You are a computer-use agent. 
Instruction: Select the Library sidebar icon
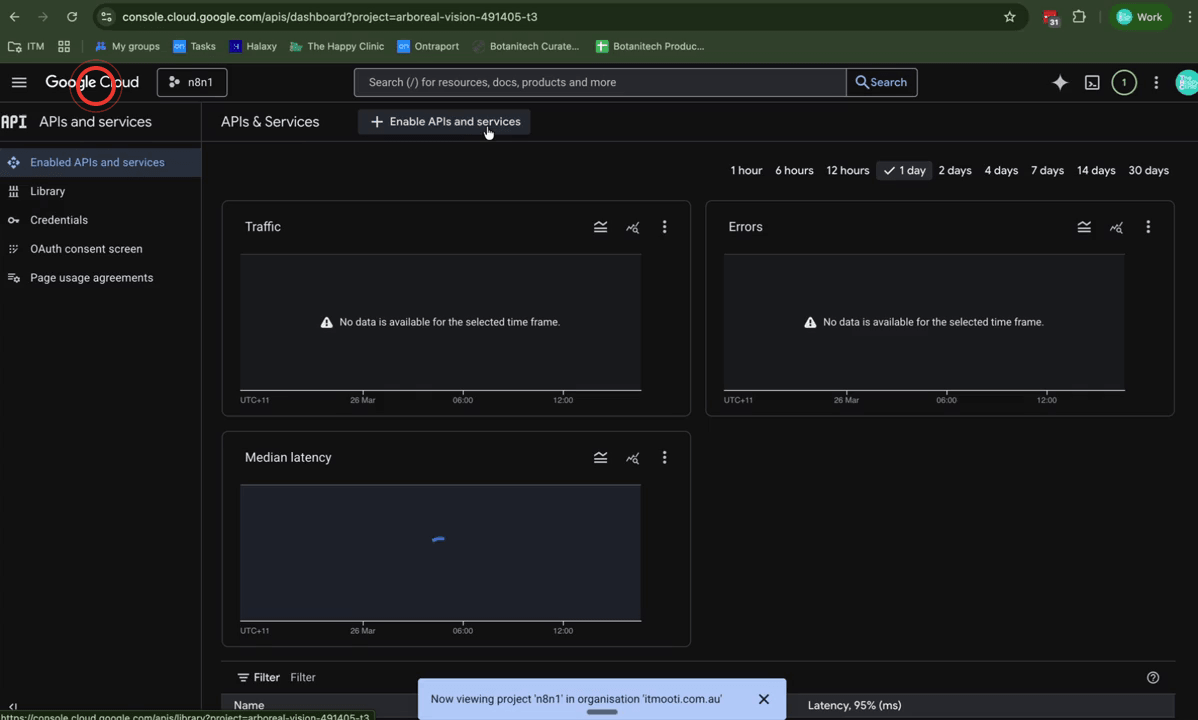point(13,191)
